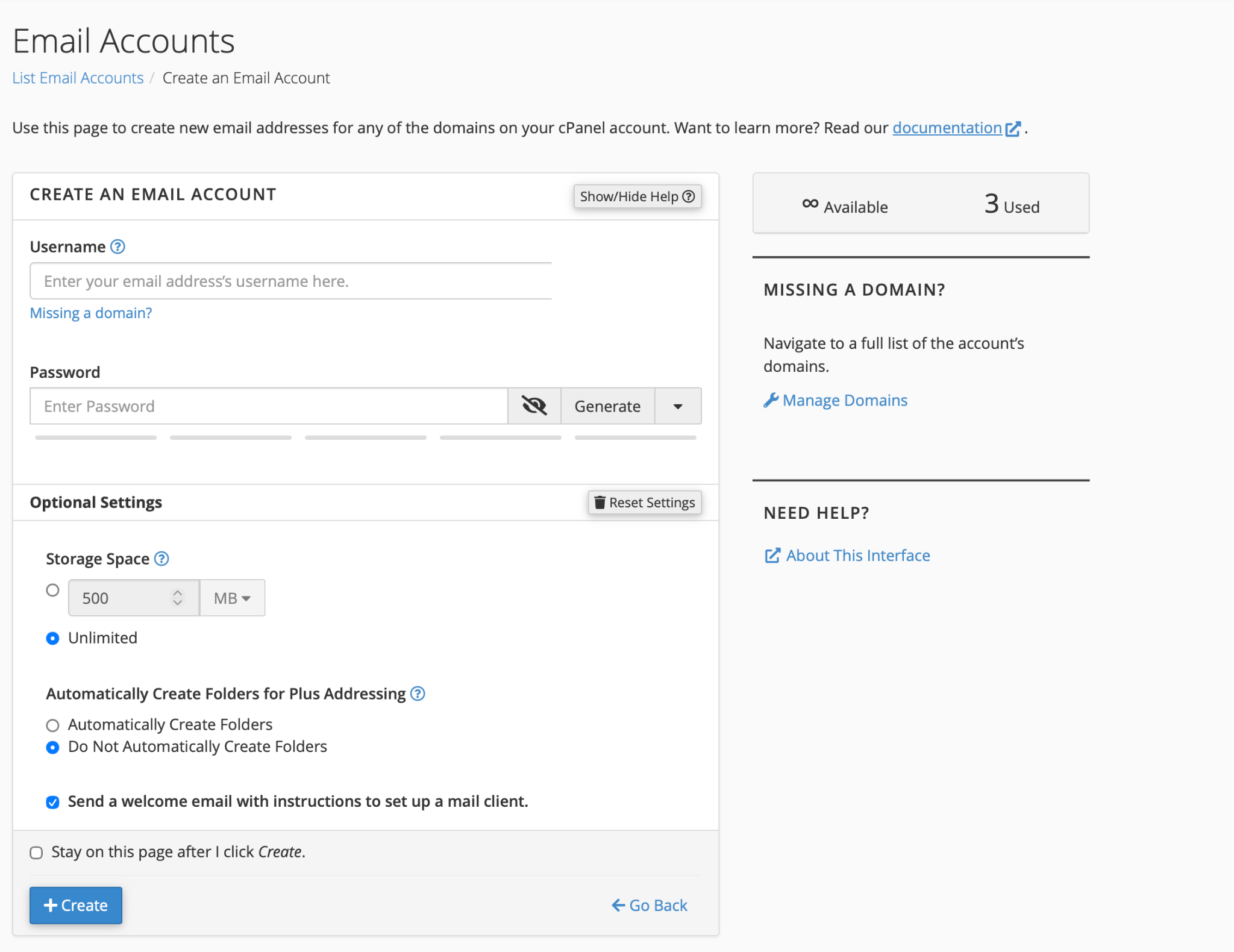The width and height of the screenshot is (1234, 952).
Task: Select the 500 MB storage radio button
Action: pos(53,590)
